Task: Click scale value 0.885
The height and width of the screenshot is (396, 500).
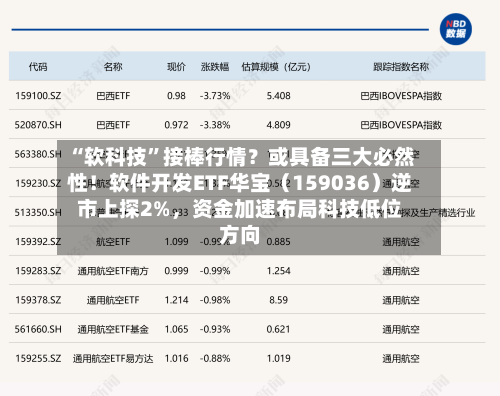Action: coord(278,242)
